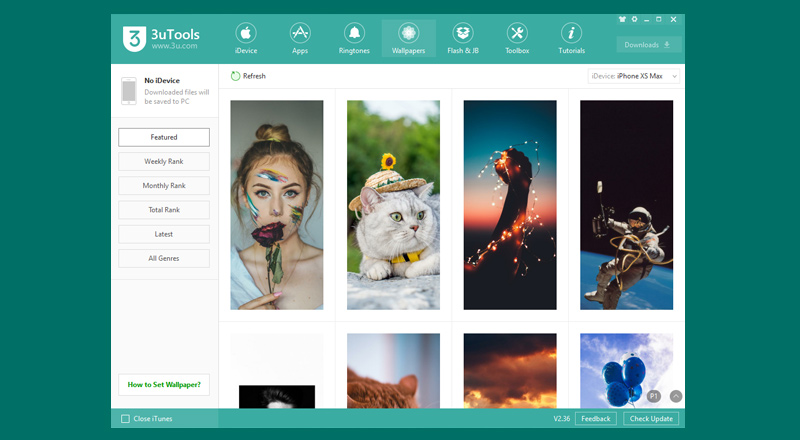The height and width of the screenshot is (440, 800).
Task: Jump to top with the up arrow button
Action: point(676,396)
